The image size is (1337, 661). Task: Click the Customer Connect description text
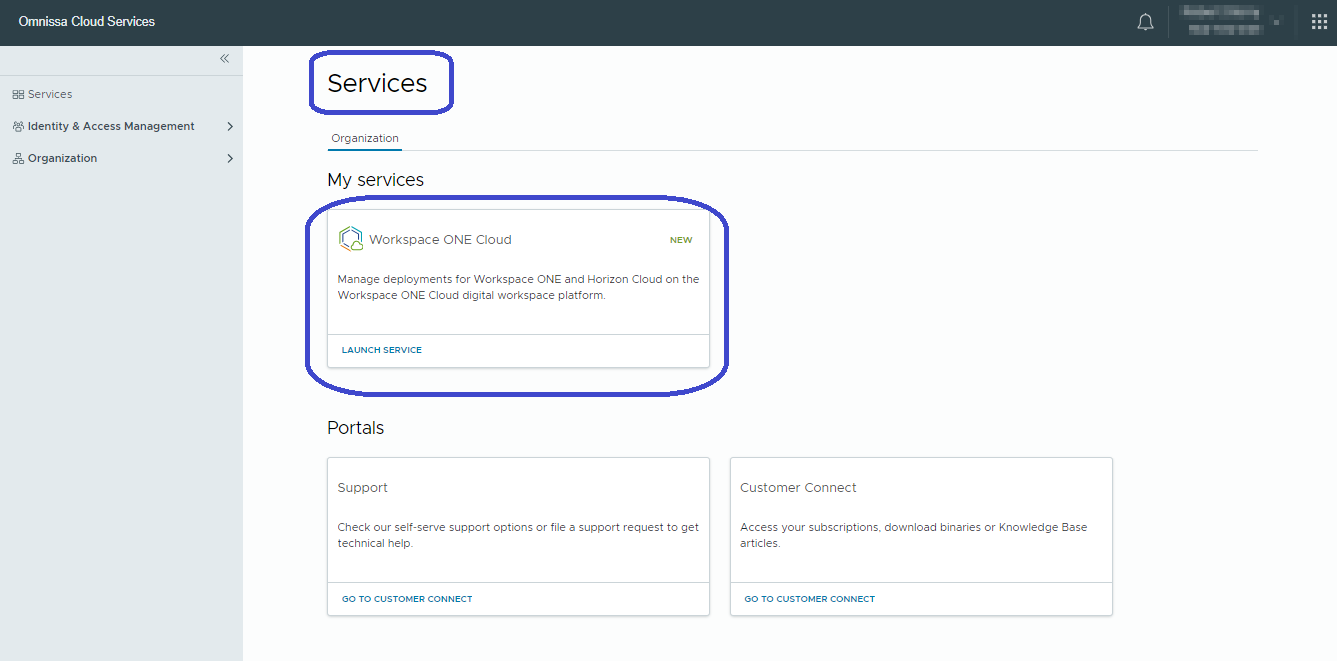pos(914,535)
